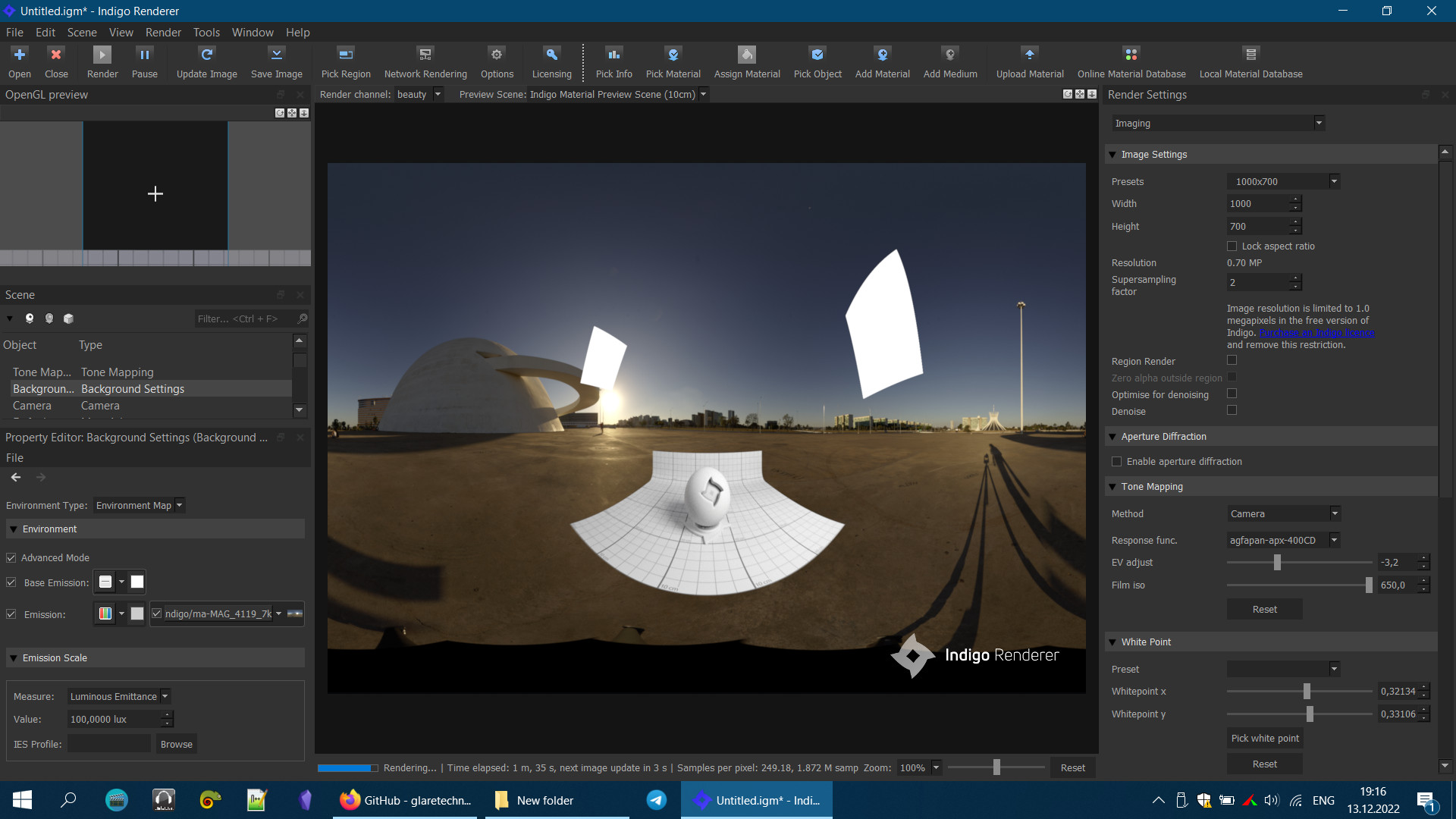Image resolution: width=1456 pixels, height=819 pixels.
Task: Click the navigate back arrow in Property Editor
Action: pyautogui.click(x=16, y=477)
